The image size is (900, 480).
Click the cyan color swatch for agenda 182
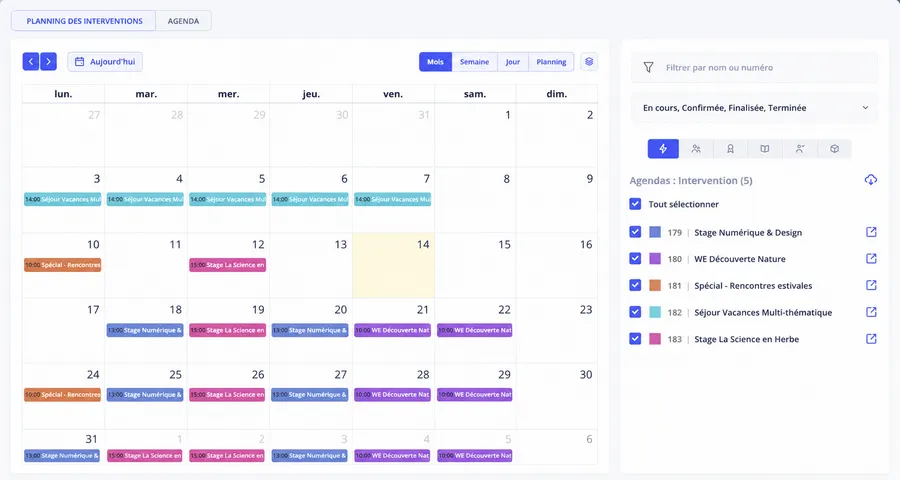(655, 312)
